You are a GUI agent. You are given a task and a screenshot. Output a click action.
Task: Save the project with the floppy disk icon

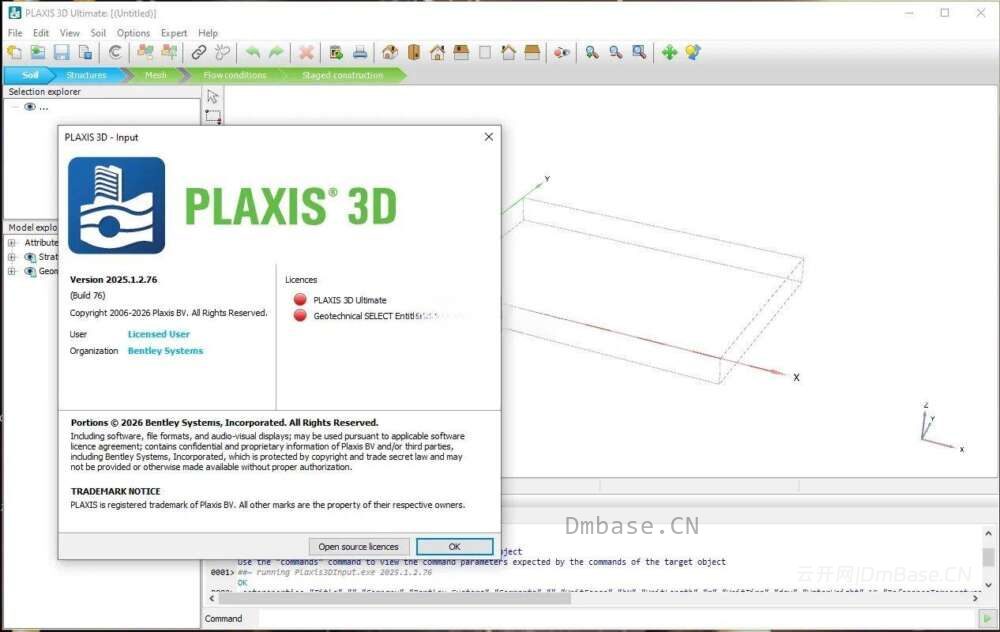coord(61,52)
